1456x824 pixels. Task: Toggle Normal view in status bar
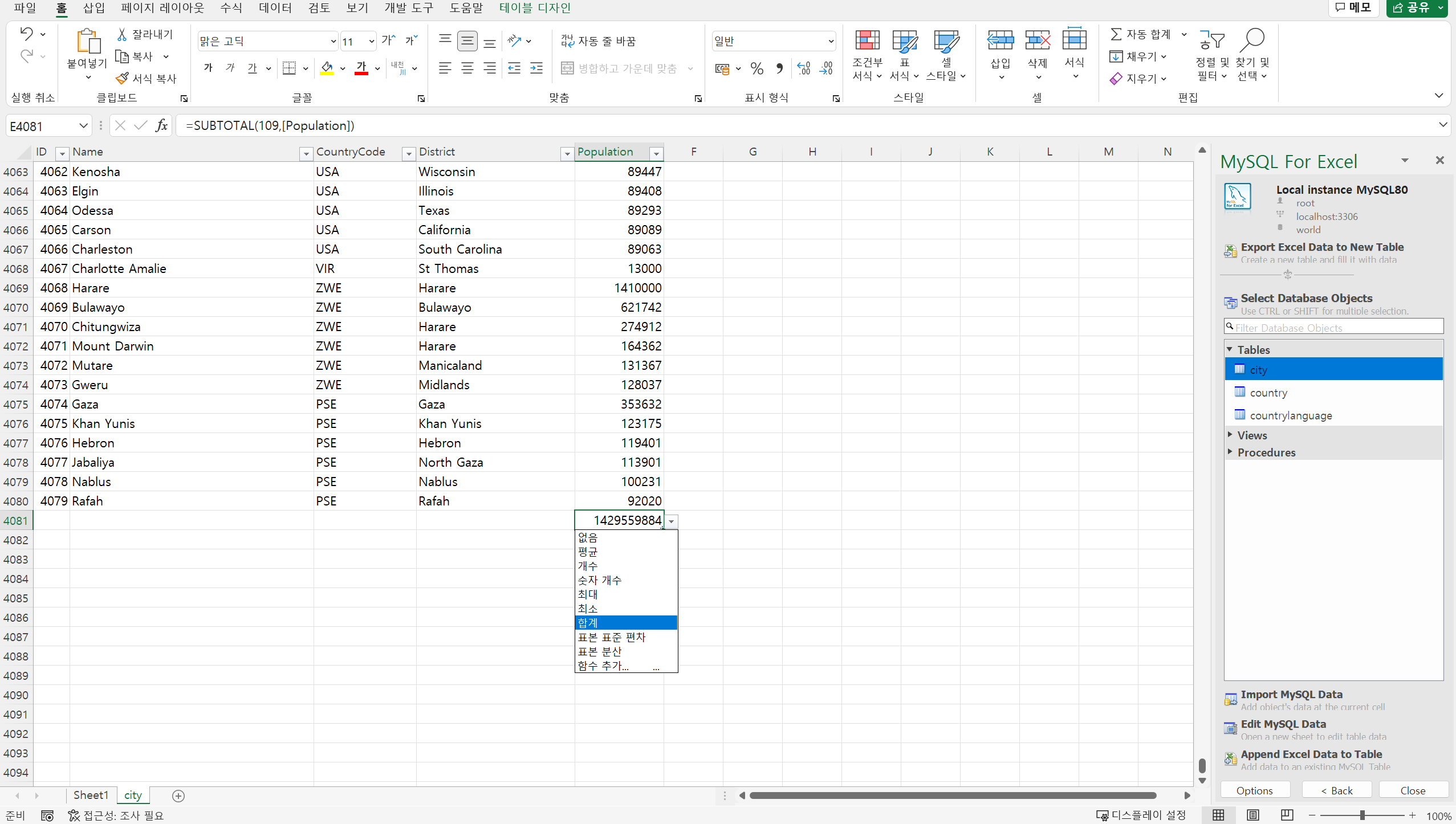1218,815
